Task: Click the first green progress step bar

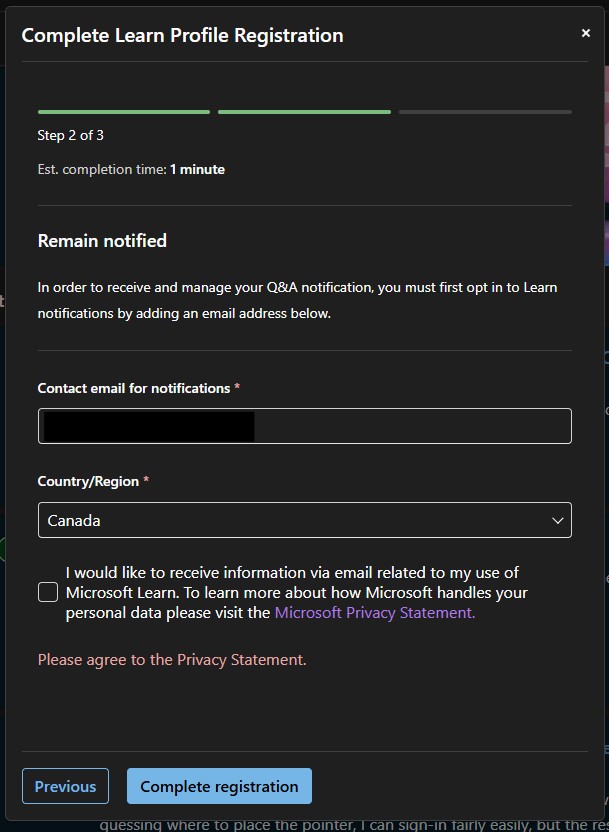Action: (124, 112)
